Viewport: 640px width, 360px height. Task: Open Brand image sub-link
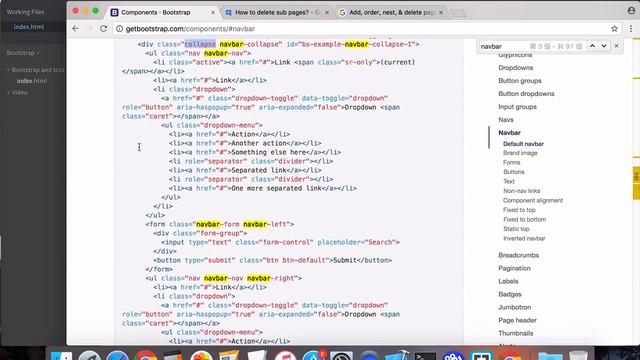520,153
